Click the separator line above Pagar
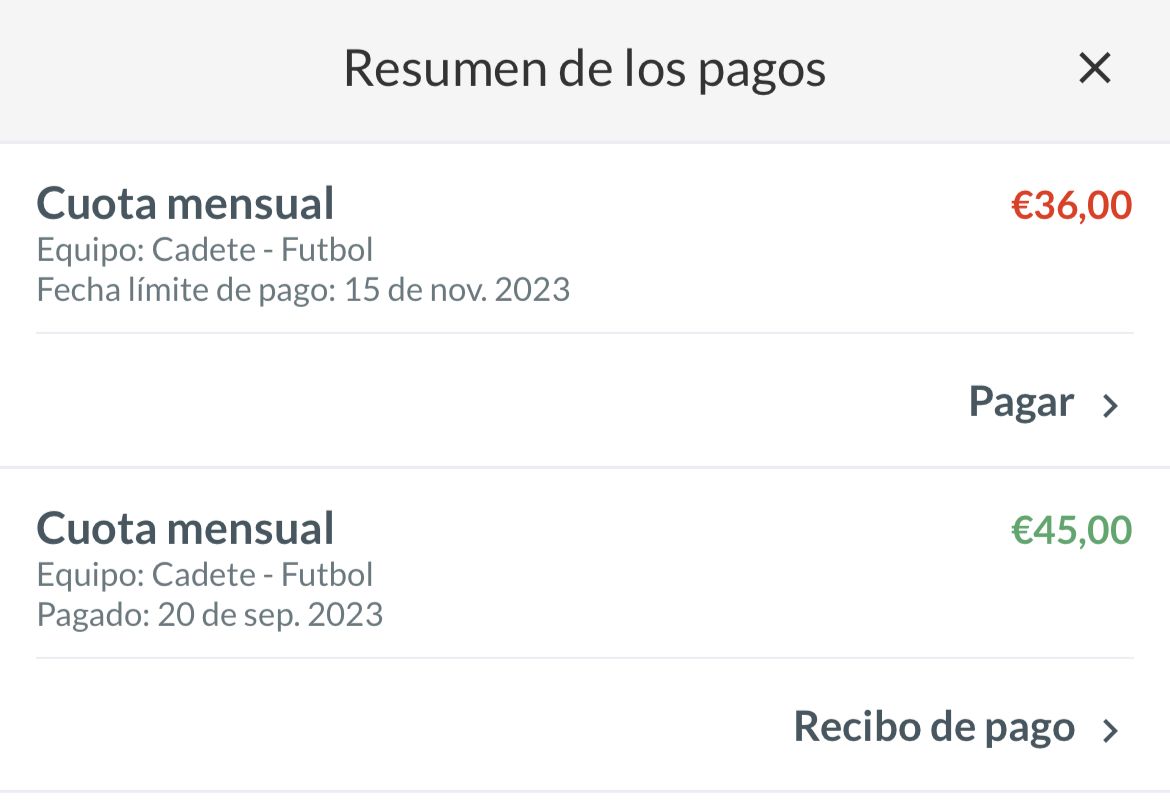This screenshot has width=1170, height=801. pos(584,333)
